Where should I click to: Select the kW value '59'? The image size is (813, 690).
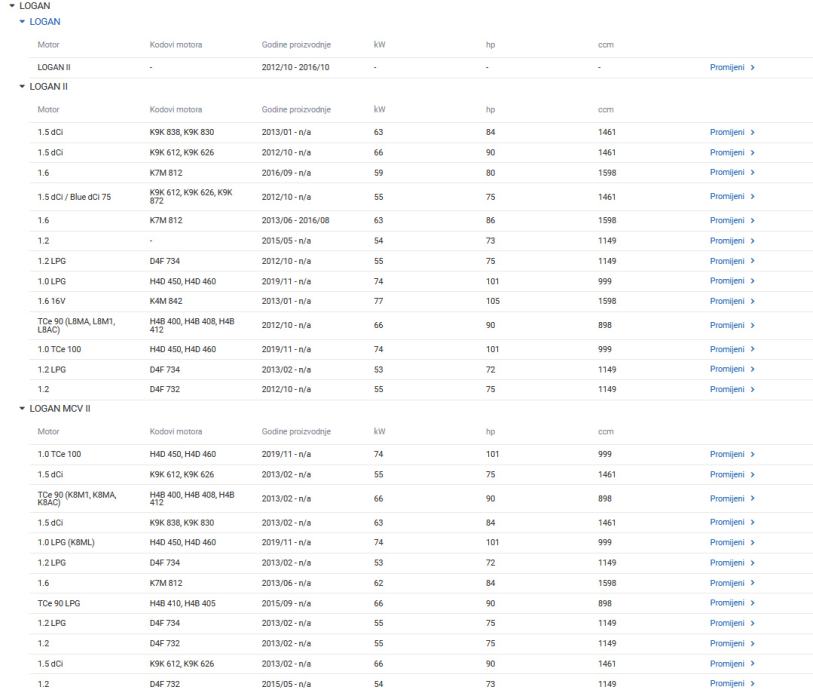tap(379, 173)
